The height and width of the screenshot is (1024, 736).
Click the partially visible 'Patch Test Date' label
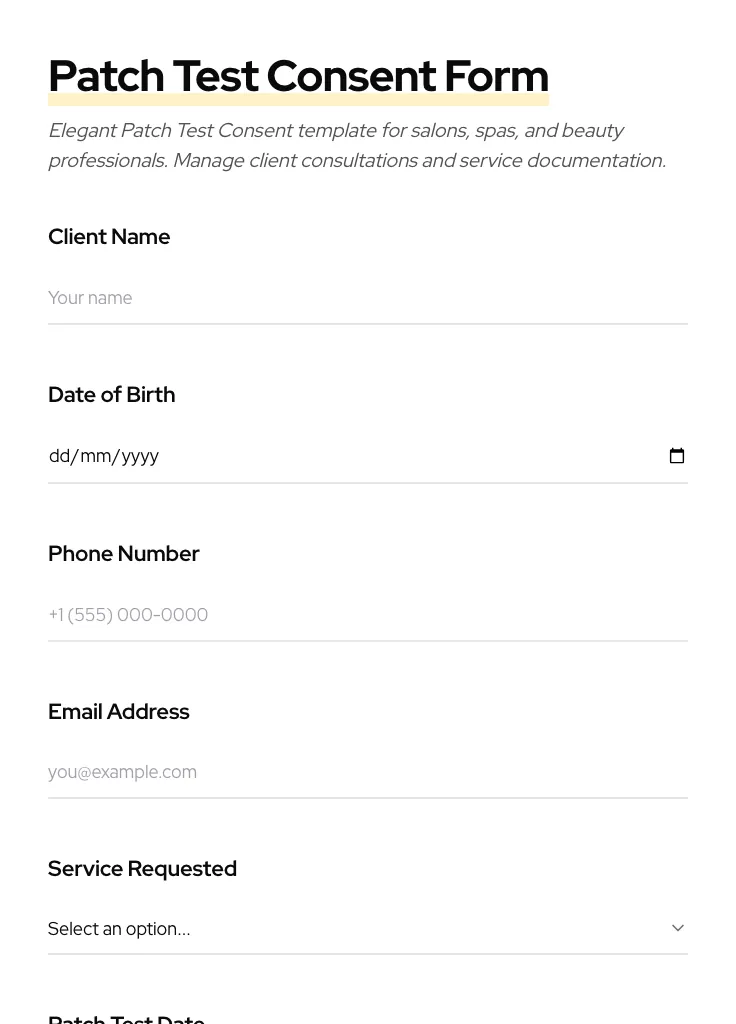point(126,1018)
